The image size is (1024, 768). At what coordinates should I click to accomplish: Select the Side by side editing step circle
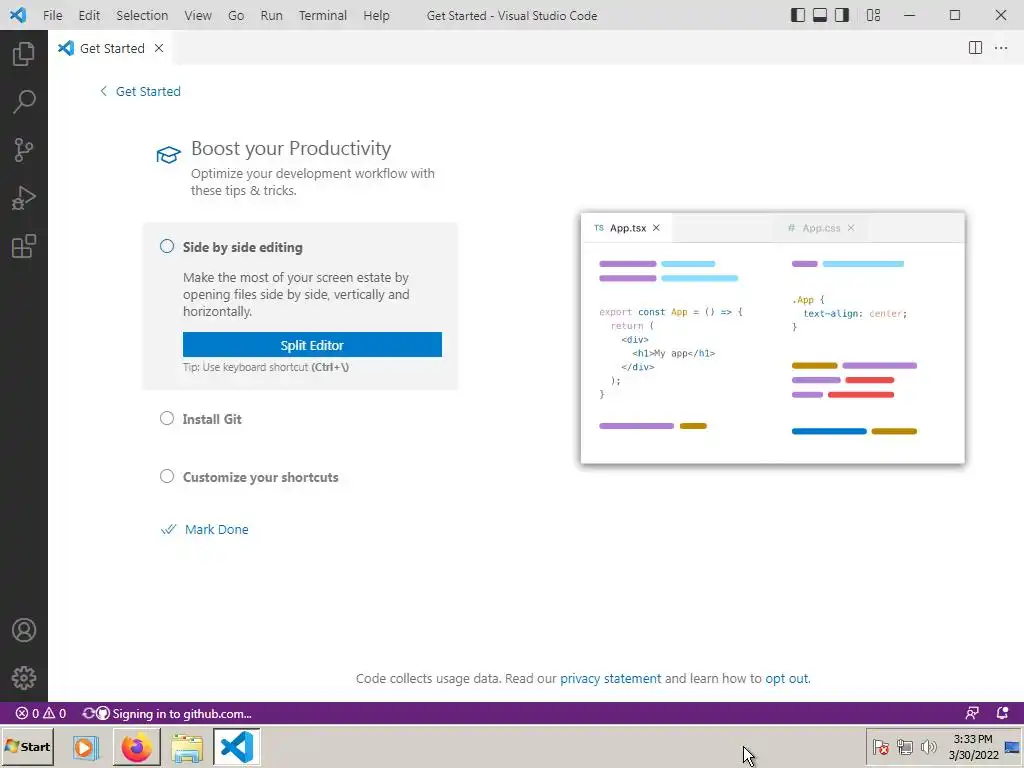tap(167, 246)
